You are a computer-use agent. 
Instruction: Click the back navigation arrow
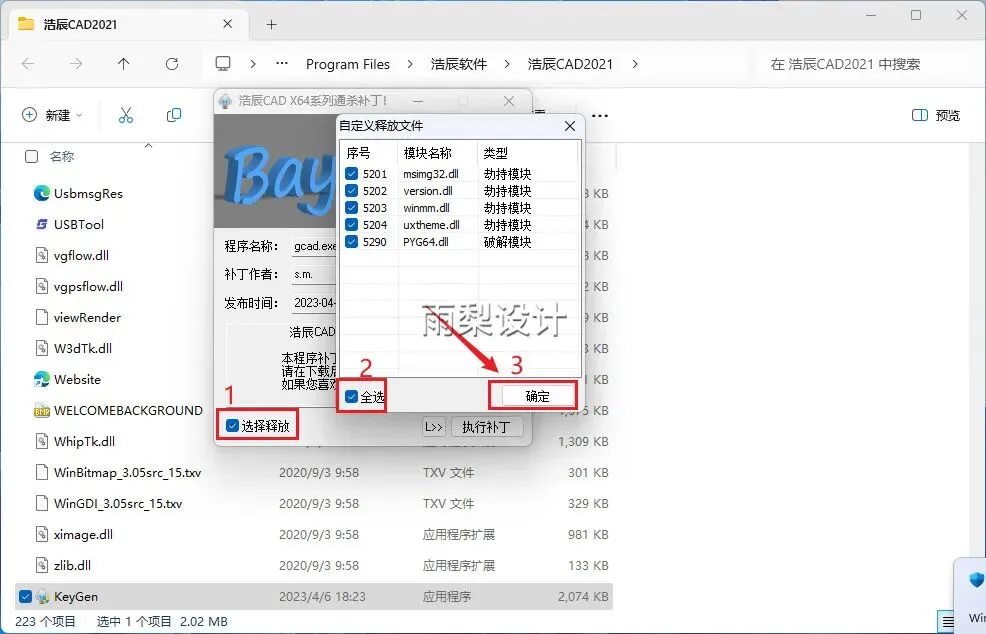pyautogui.click(x=28, y=64)
